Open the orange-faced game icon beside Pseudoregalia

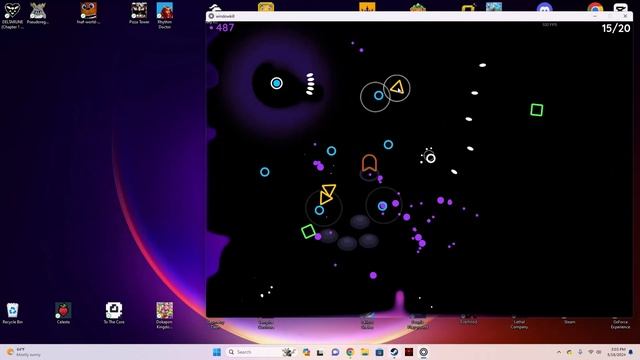pos(88,13)
